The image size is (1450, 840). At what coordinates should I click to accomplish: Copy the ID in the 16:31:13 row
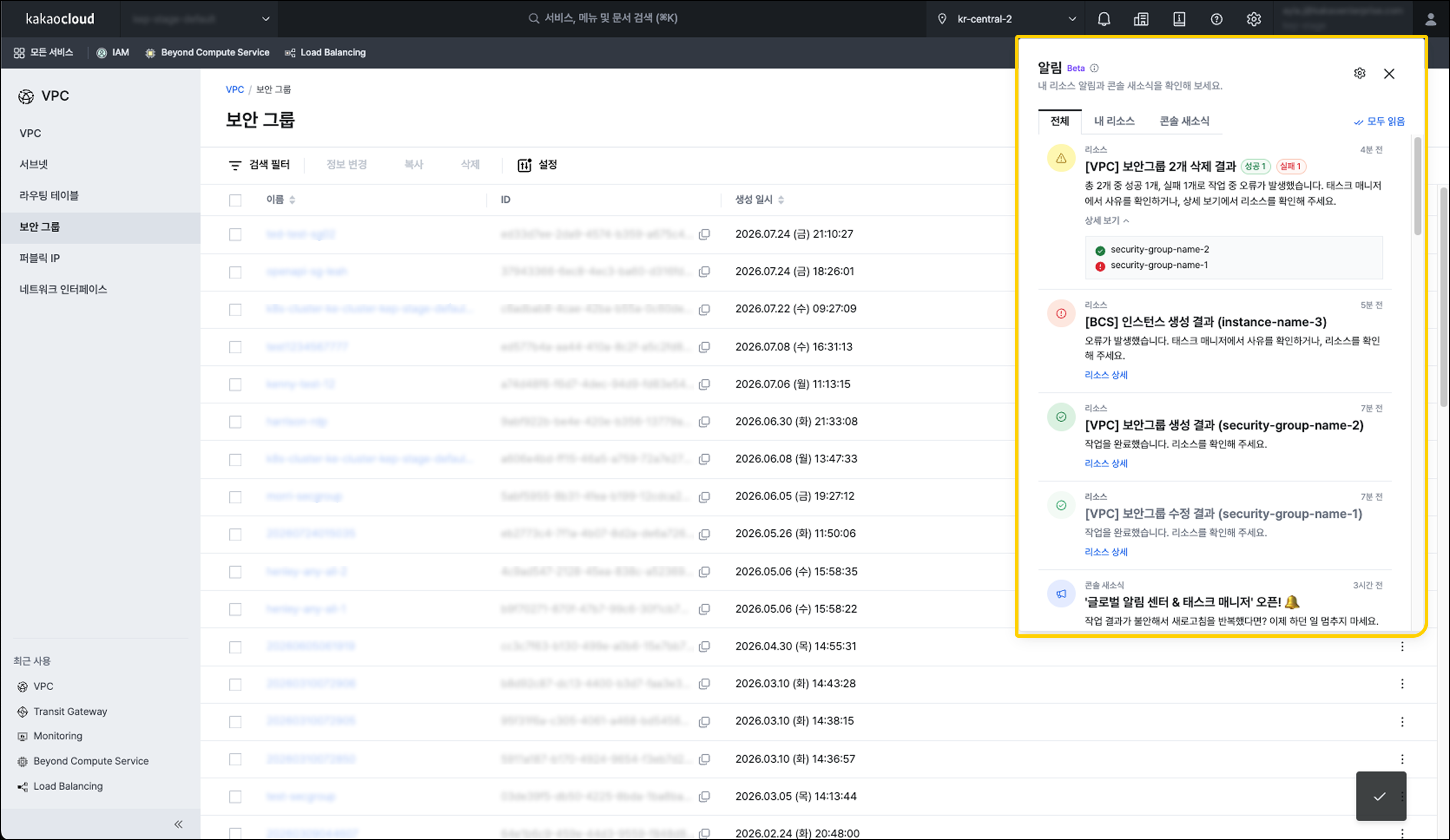point(704,347)
